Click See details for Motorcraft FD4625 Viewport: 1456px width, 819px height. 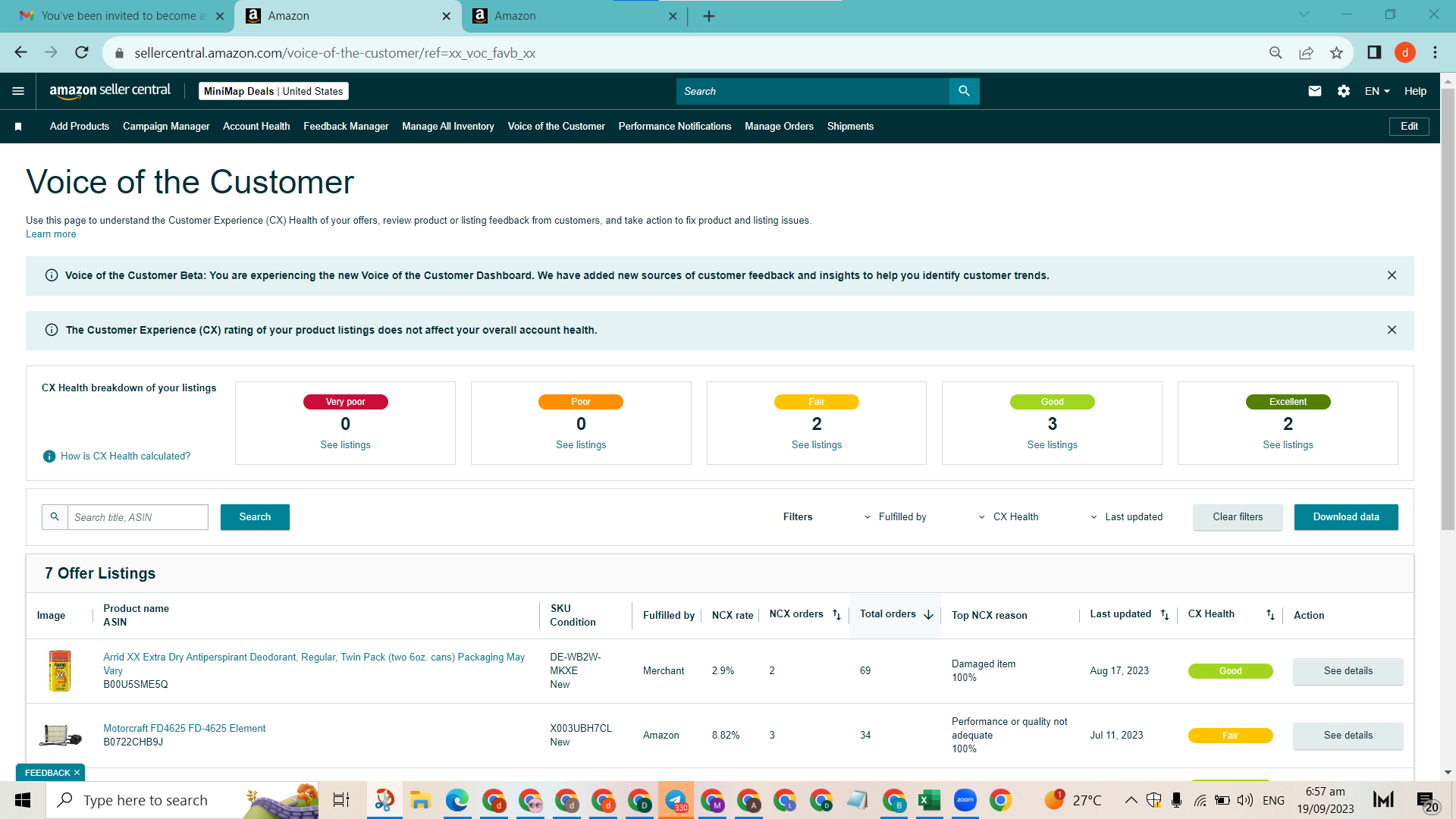click(1348, 736)
